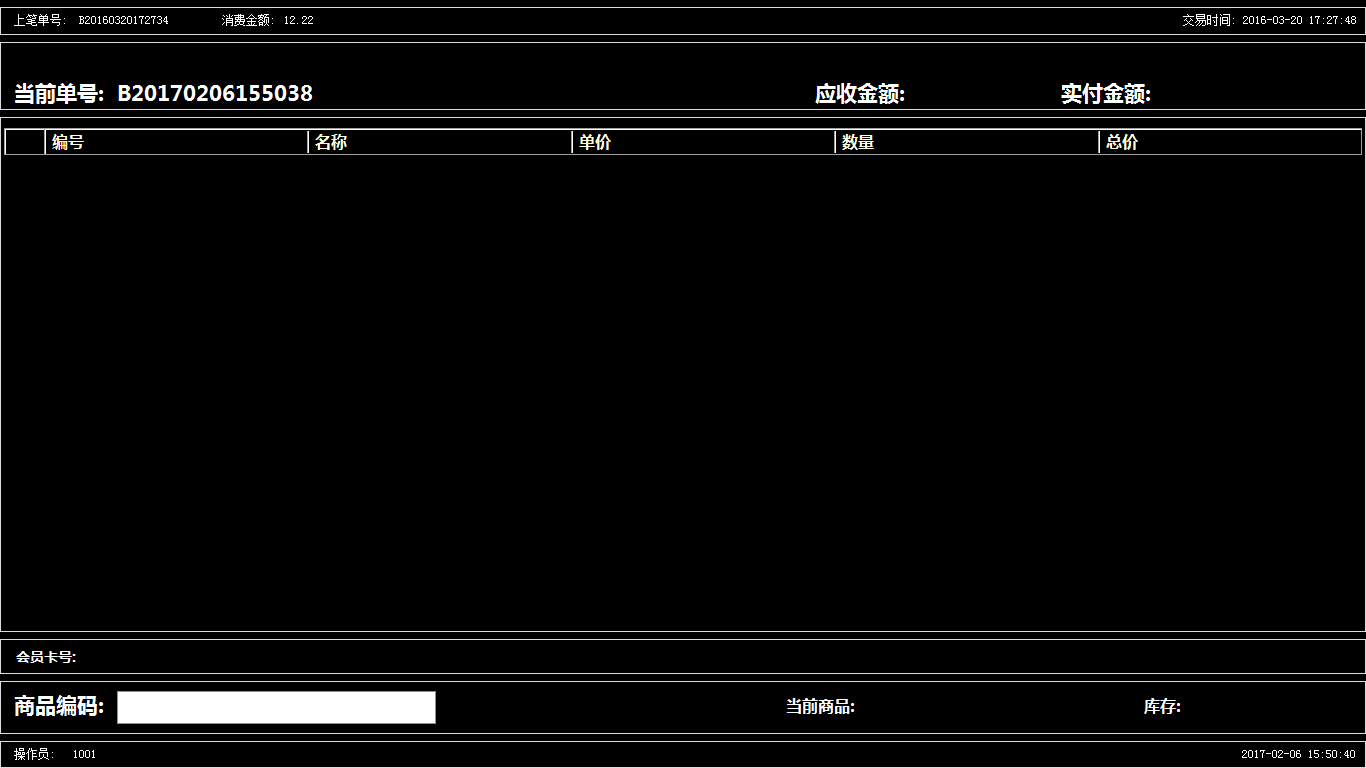Sort by the 单价 column header
Image resolution: width=1366 pixels, height=768 pixels.
pyautogui.click(x=703, y=142)
